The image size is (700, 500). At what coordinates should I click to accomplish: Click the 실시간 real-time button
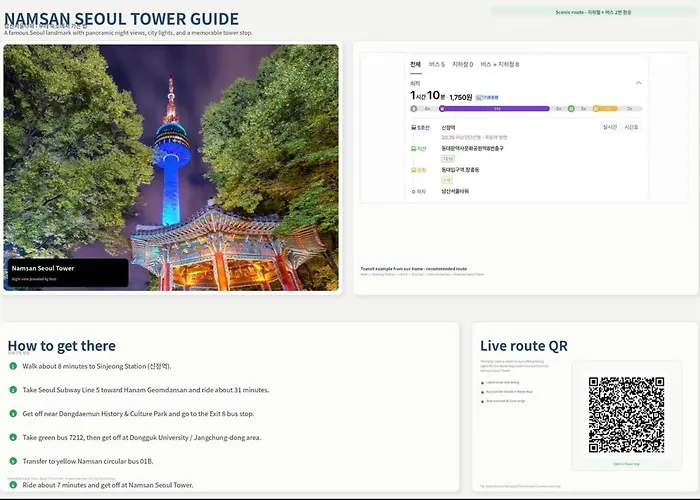pyautogui.click(x=610, y=127)
